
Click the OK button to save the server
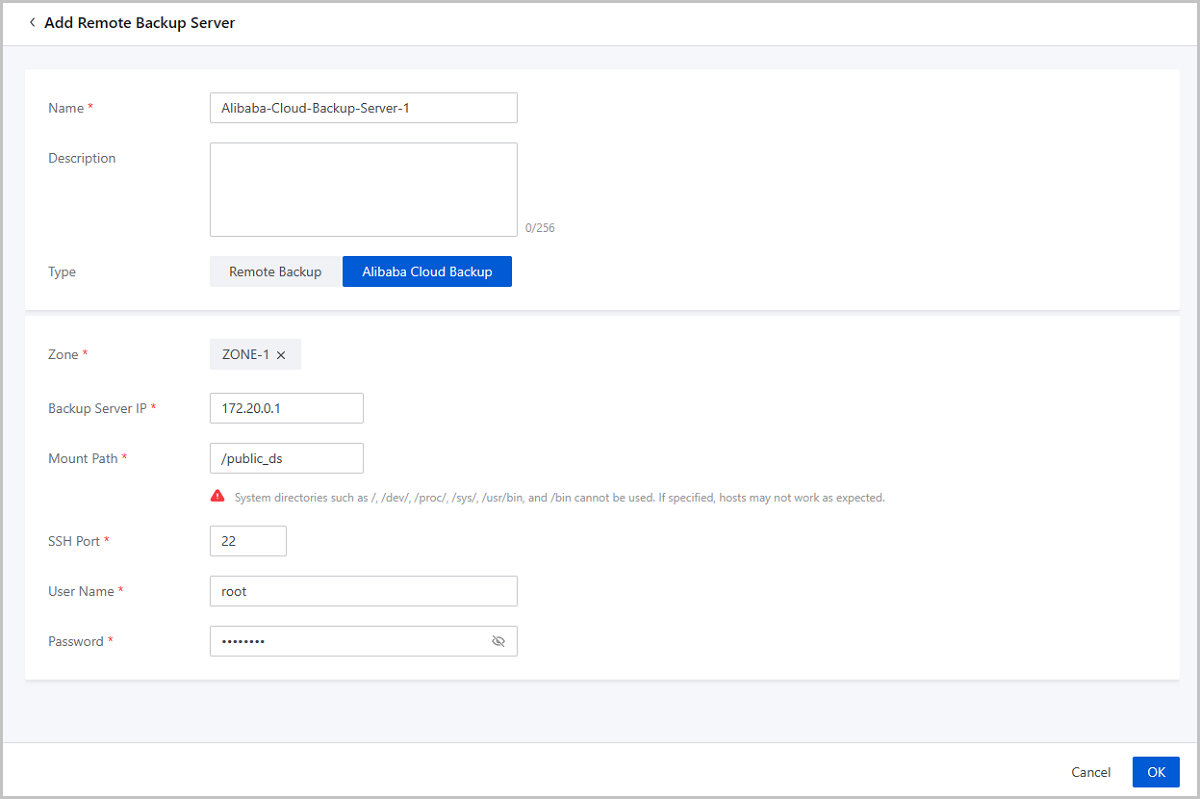coord(1156,771)
